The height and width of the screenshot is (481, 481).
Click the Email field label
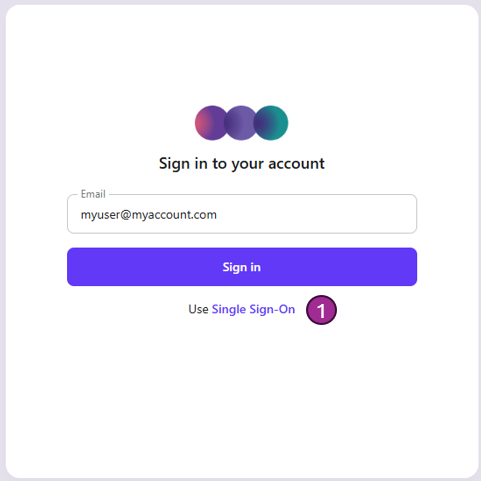[93, 194]
